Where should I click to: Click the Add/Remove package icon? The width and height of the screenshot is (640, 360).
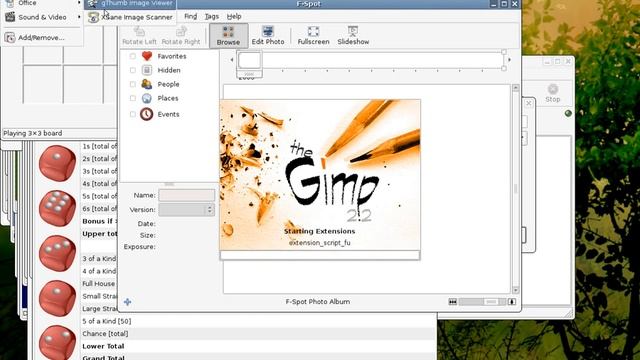(10, 38)
